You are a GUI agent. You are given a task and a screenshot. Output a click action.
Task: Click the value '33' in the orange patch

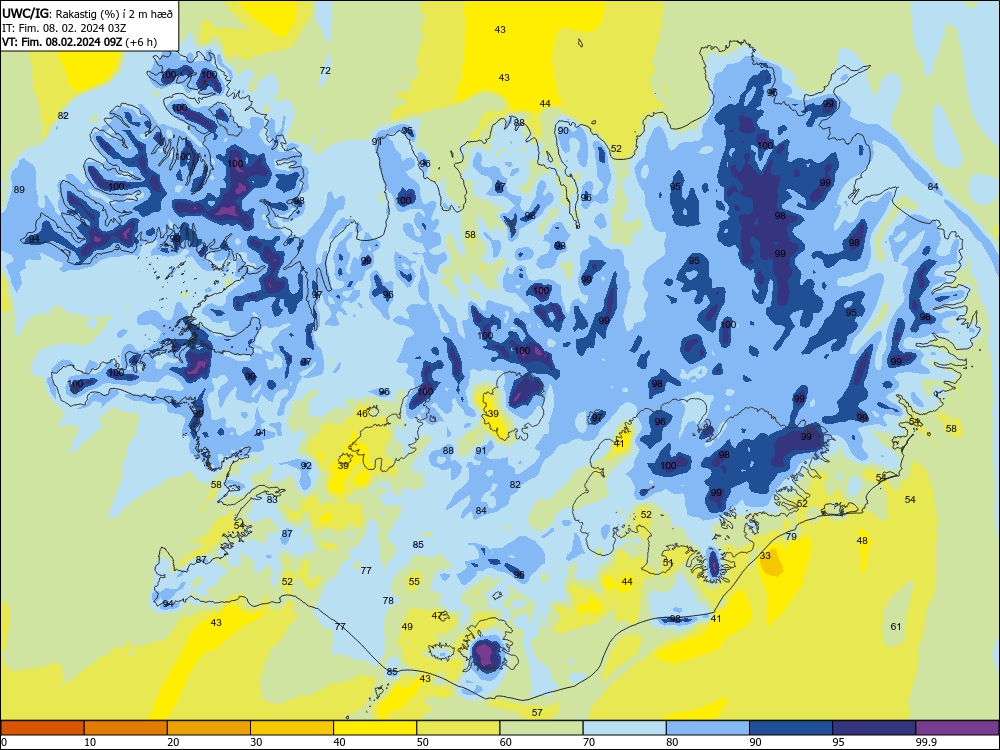click(765, 555)
